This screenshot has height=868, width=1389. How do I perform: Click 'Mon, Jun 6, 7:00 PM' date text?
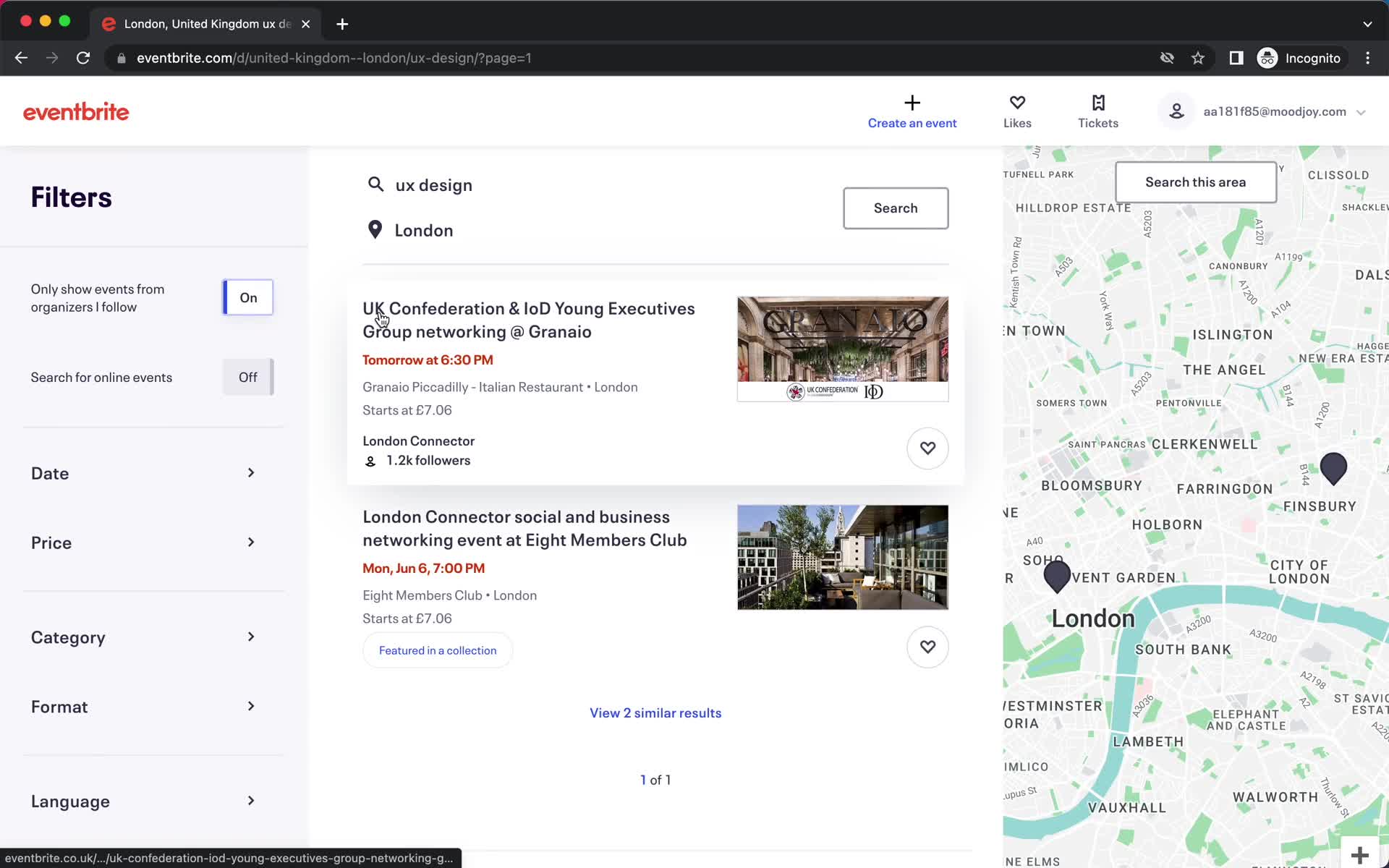point(423,568)
